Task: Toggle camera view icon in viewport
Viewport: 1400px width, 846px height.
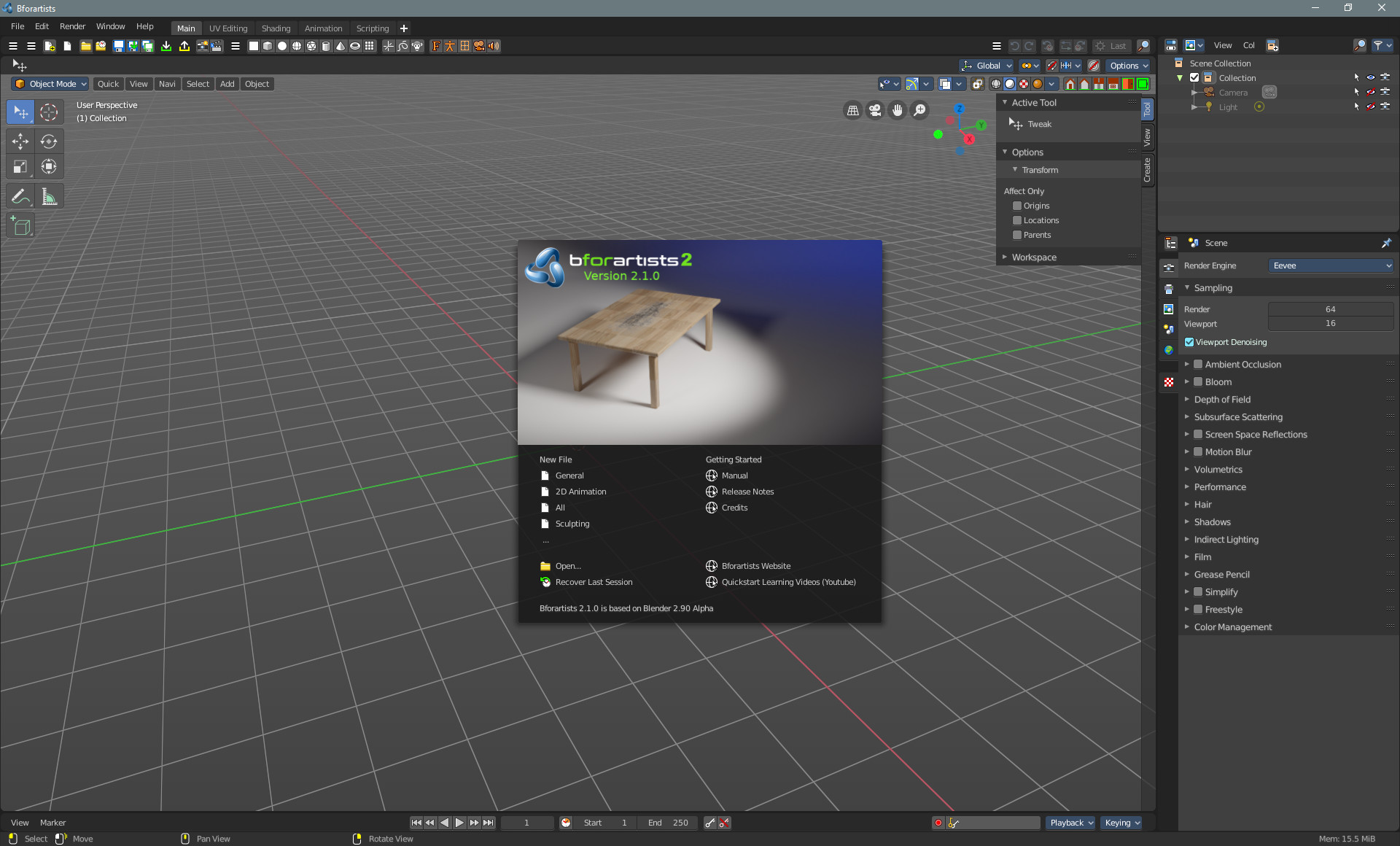Action: click(x=875, y=111)
